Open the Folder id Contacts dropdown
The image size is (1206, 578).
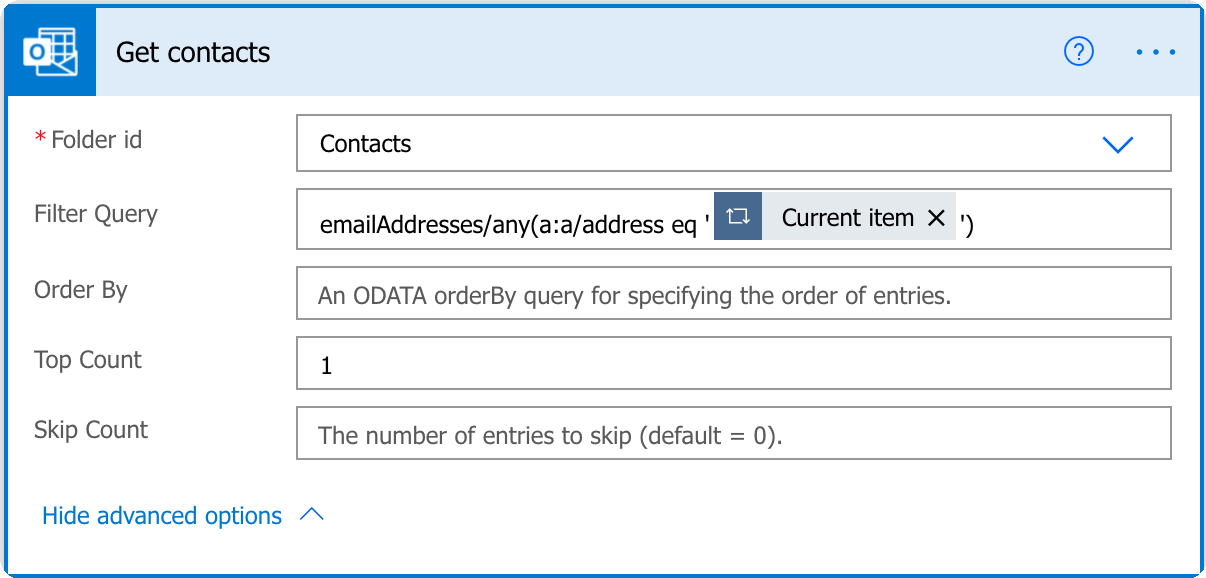(x=733, y=144)
